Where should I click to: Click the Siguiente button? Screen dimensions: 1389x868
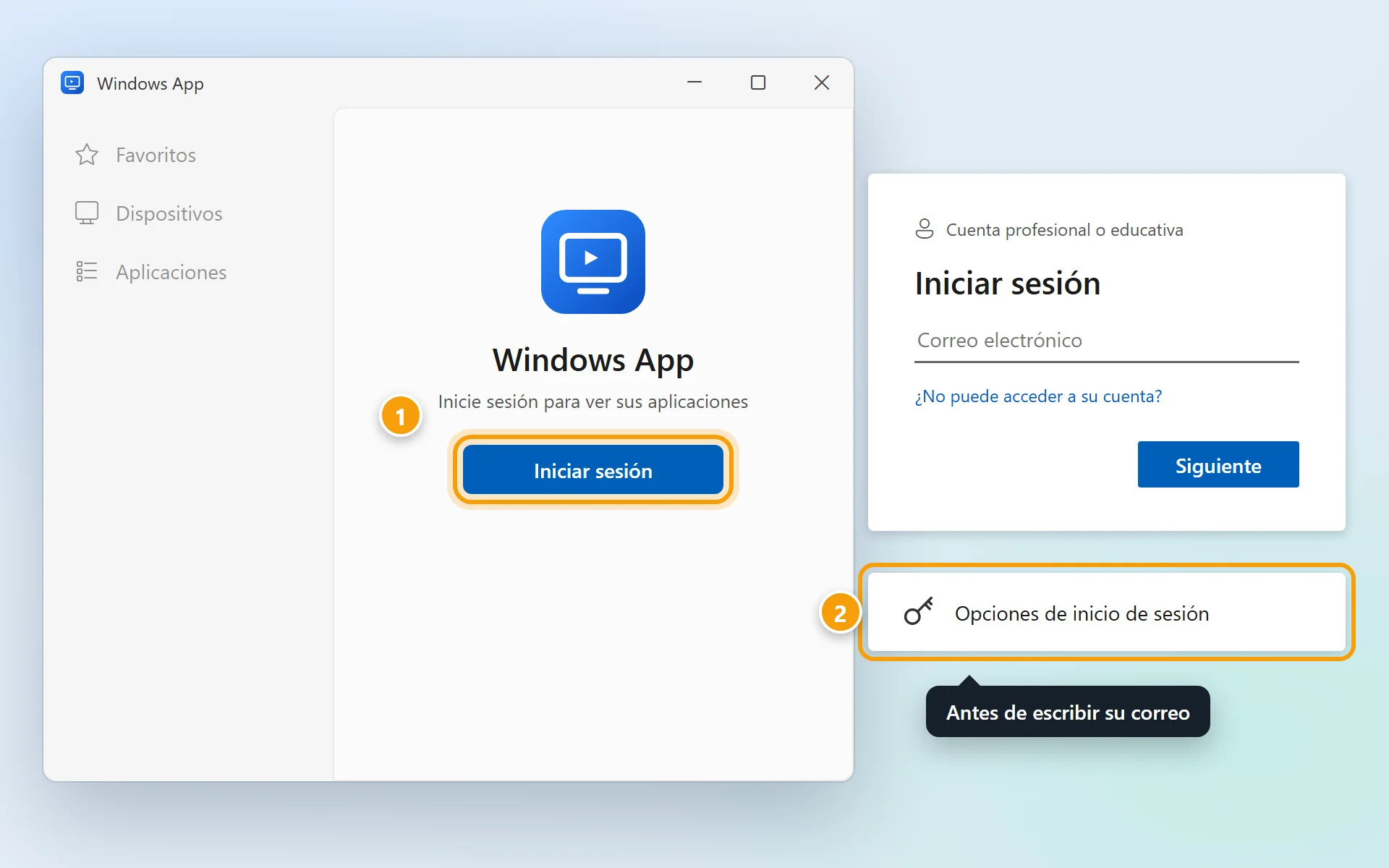[x=1218, y=464]
